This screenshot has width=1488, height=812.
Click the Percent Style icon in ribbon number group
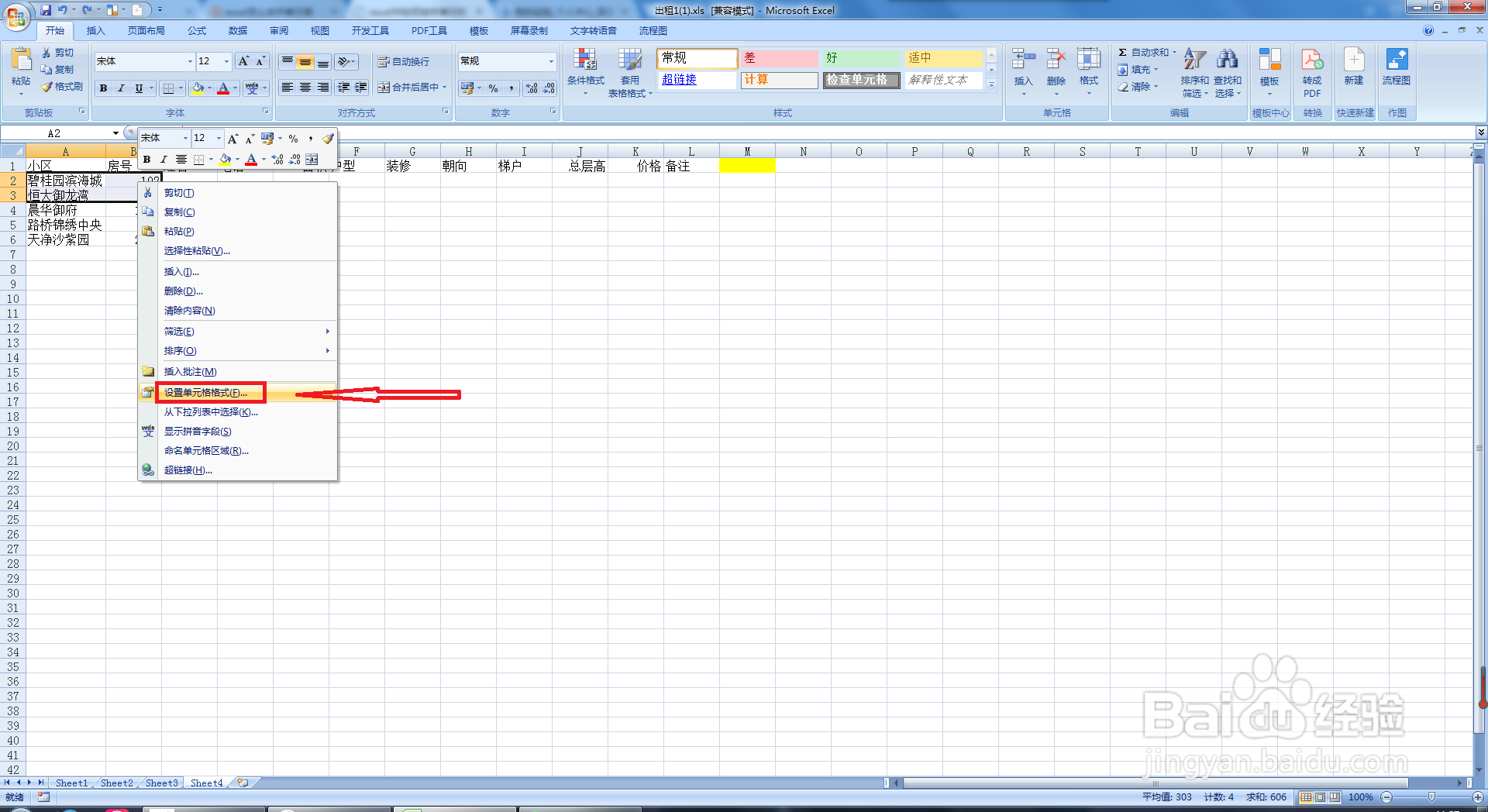[494, 88]
